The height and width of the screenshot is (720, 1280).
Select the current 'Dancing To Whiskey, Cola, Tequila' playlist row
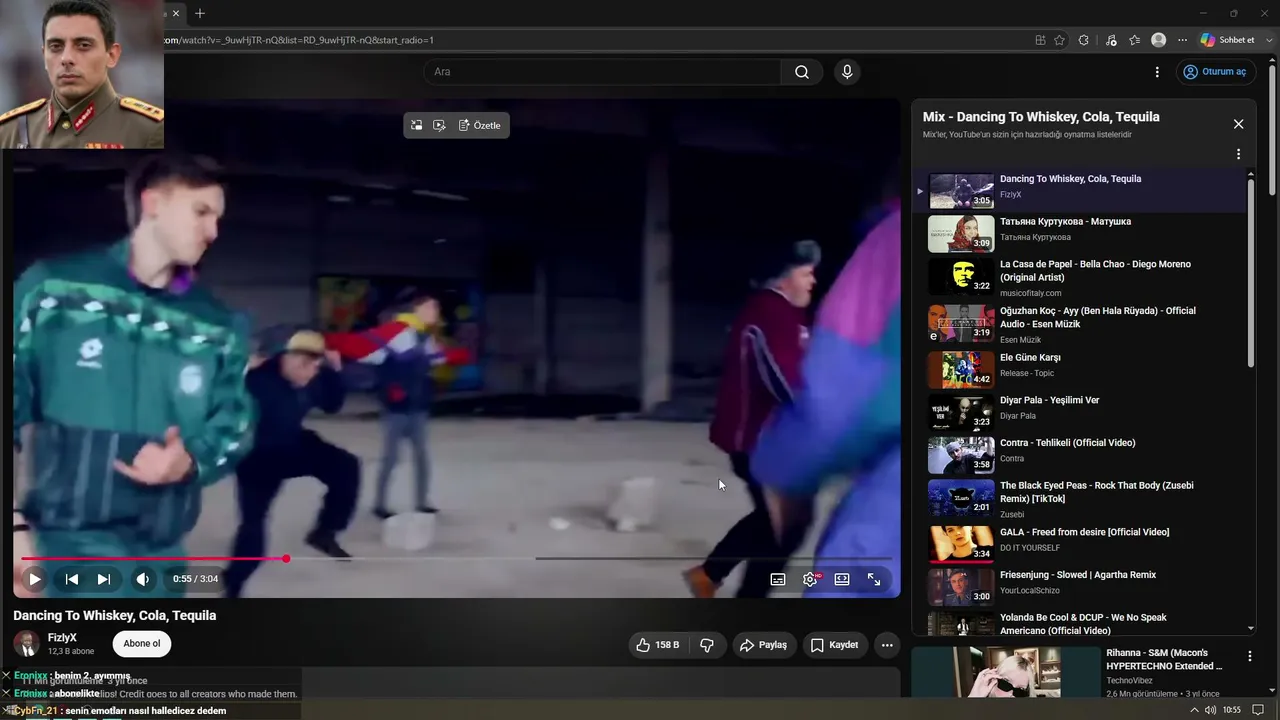1081,191
